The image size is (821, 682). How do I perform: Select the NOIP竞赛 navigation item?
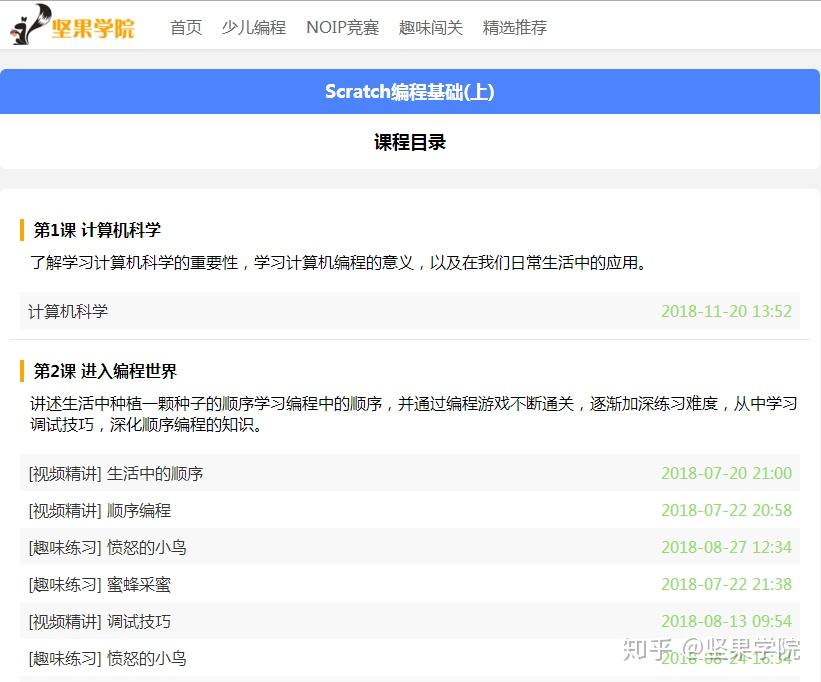[x=342, y=27]
